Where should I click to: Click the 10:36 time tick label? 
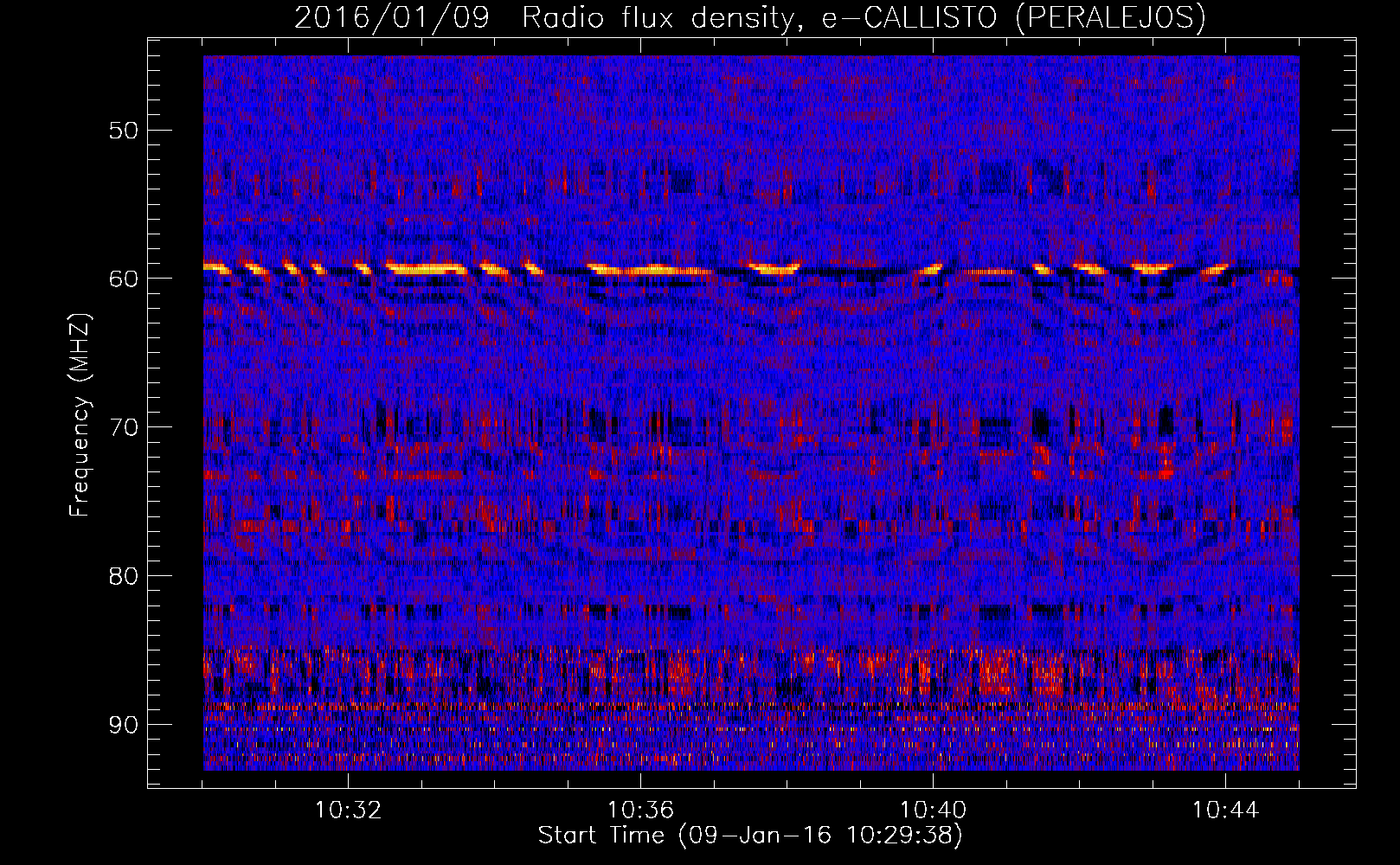[x=640, y=811]
